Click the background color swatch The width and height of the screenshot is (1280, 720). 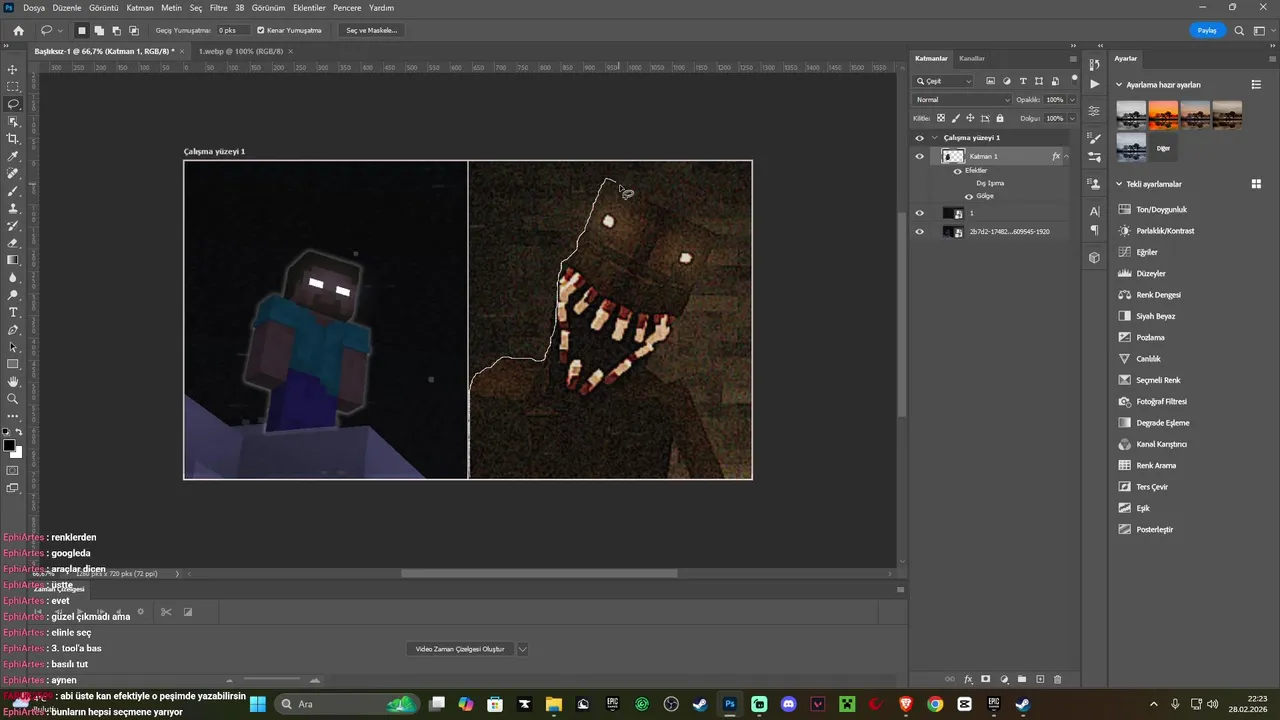click(x=17, y=453)
